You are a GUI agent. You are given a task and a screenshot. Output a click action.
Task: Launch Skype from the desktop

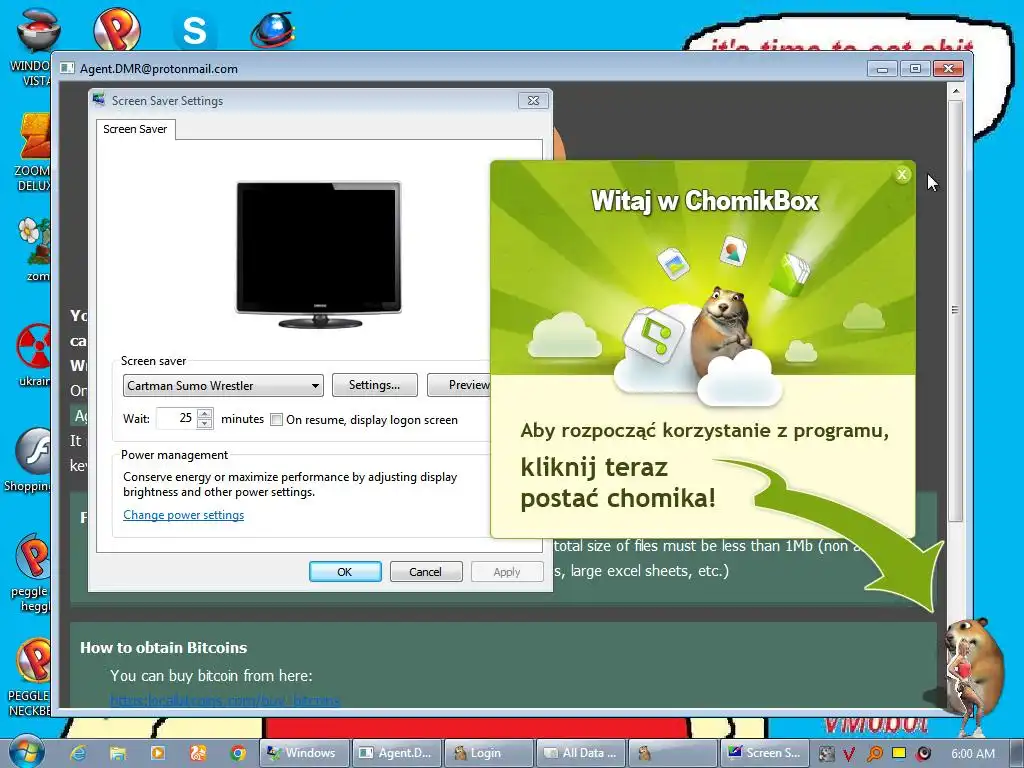tap(195, 31)
